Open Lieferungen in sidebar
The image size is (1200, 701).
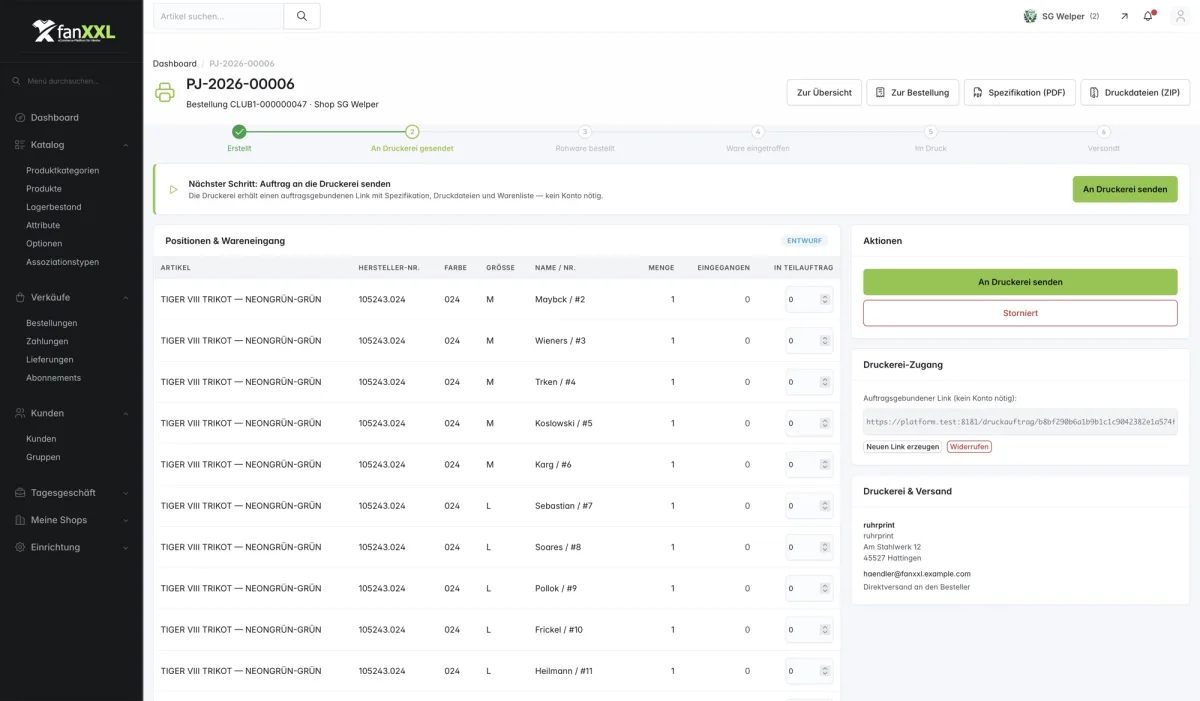49,359
